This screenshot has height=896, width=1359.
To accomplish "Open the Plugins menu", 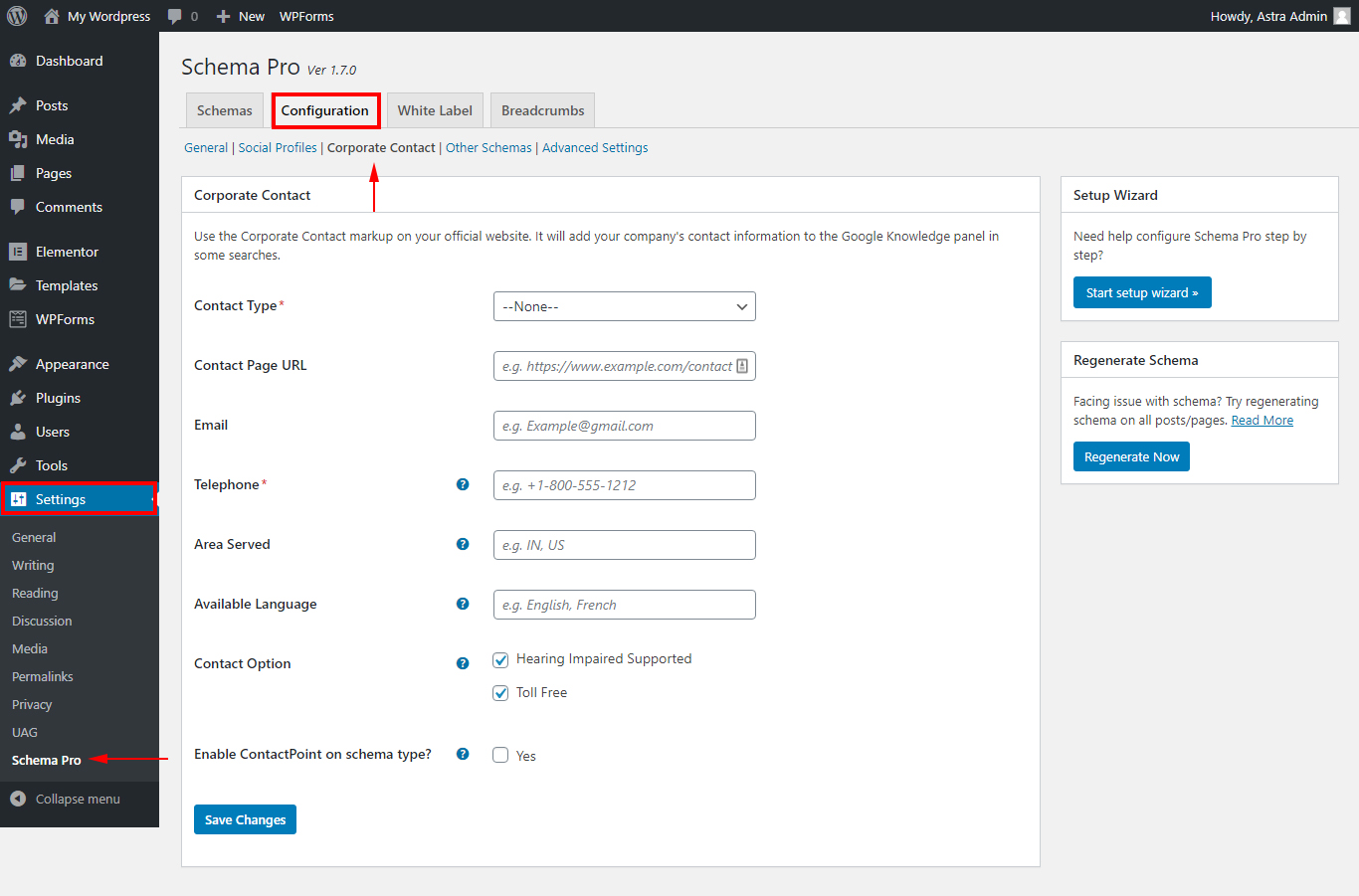I will tap(58, 398).
